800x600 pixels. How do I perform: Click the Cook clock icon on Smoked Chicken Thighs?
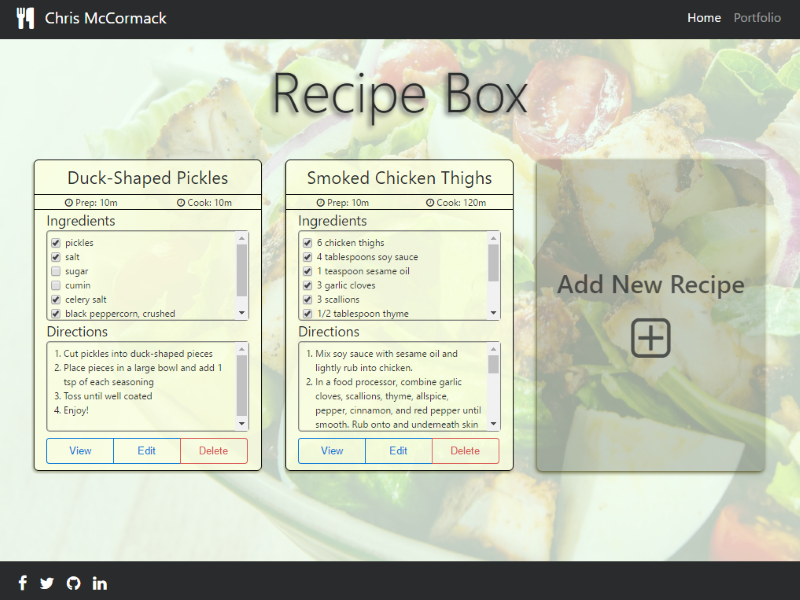[430, 203]
